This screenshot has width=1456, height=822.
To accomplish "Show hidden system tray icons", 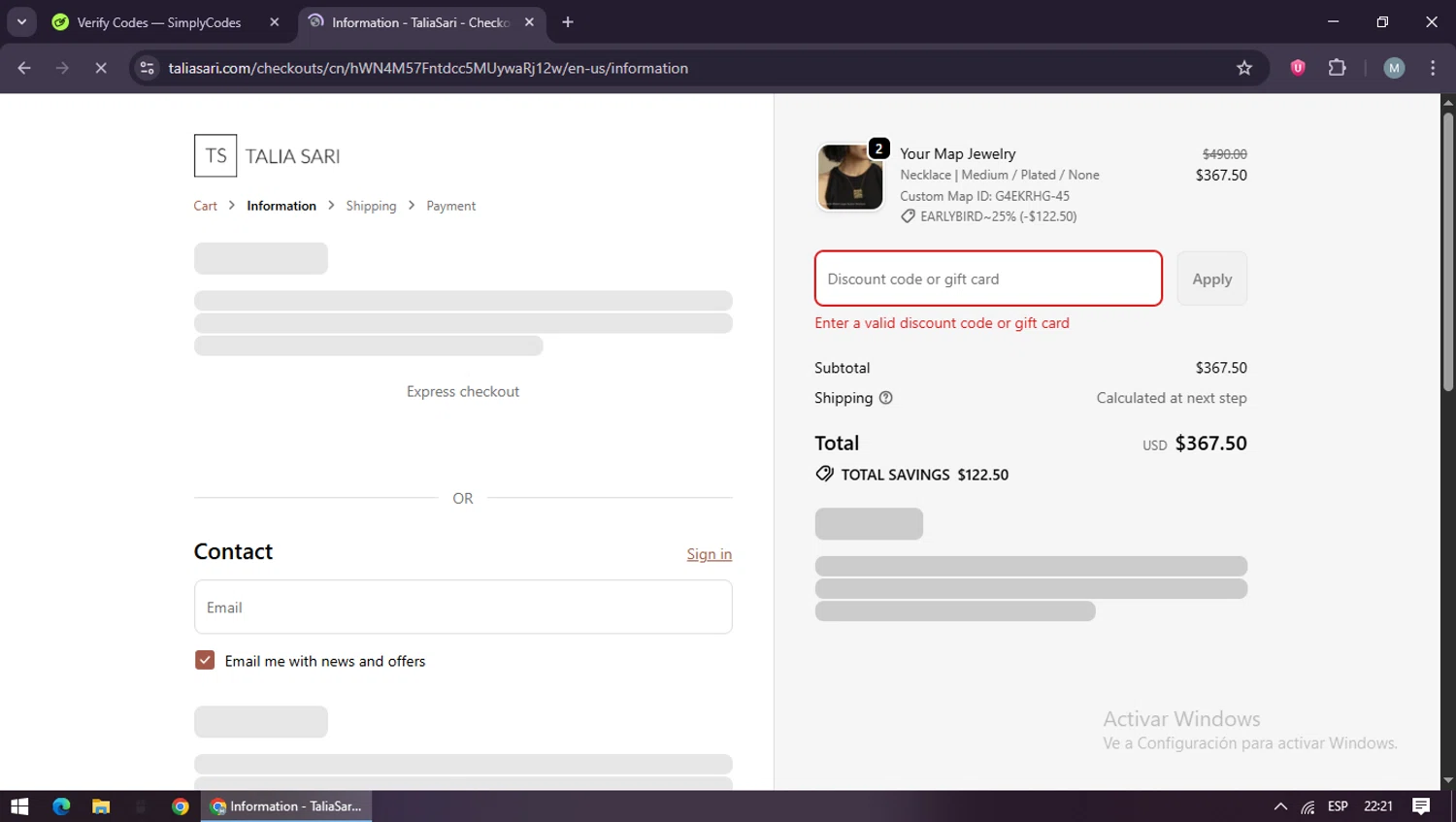I will 1280,806.
